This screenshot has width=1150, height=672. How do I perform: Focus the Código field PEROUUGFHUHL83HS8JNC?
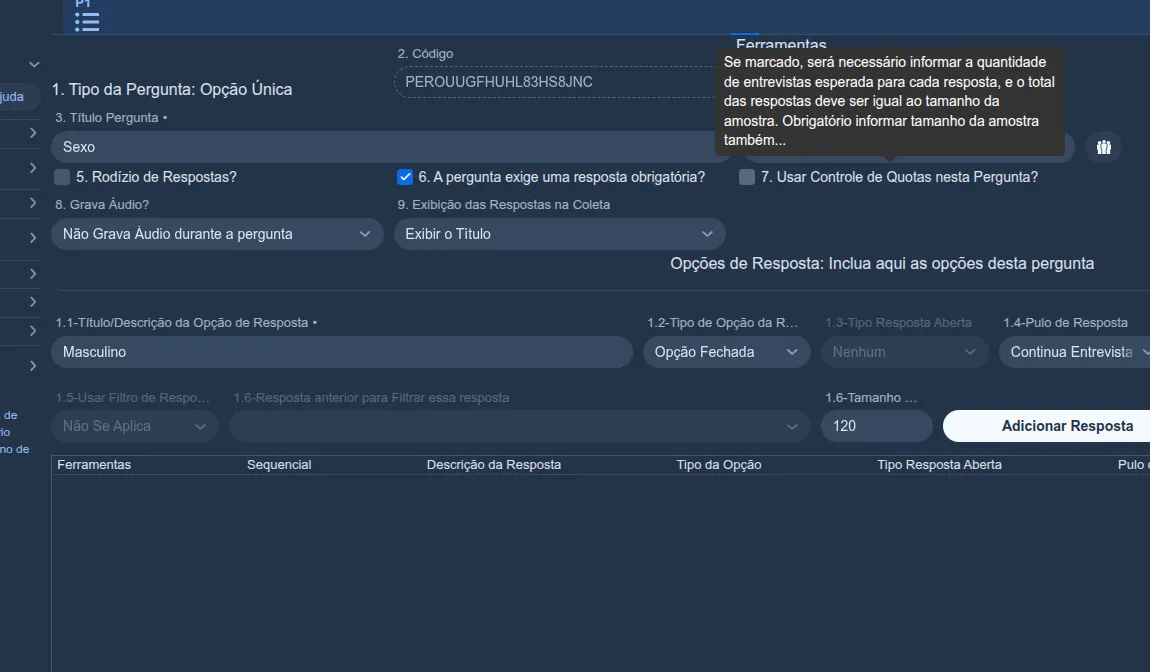coord(554,82)
